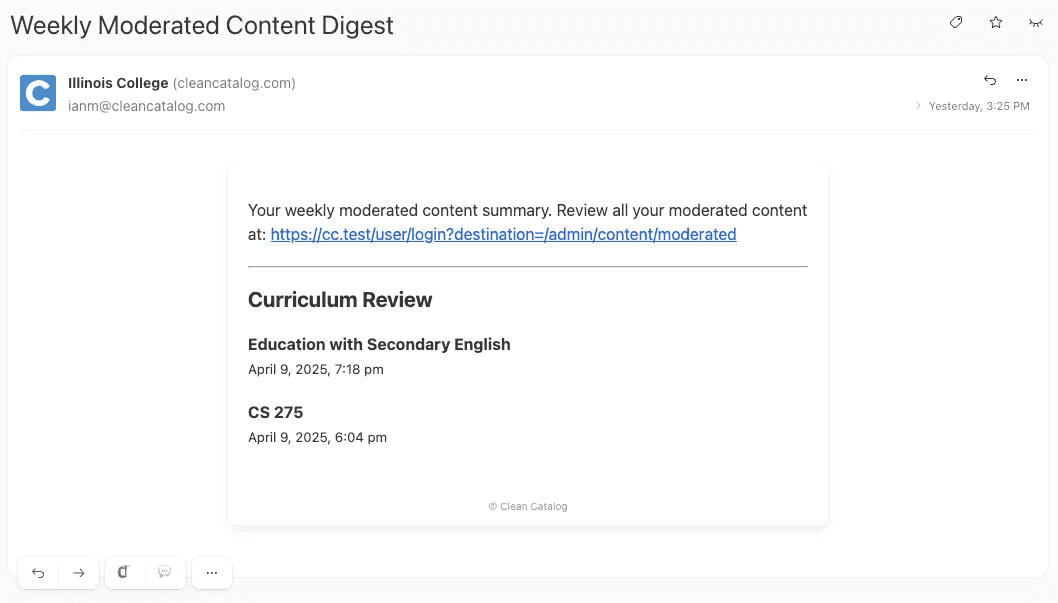Click the Illinois College sender name
Screen dimensions: 1058x603
point(118,83)
